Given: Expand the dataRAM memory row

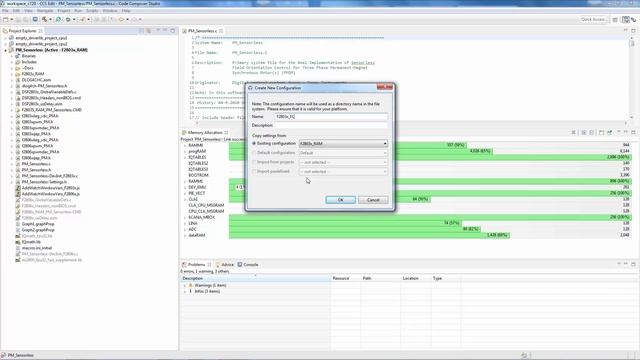Looking at the screenshot, I should pos(185,235).
